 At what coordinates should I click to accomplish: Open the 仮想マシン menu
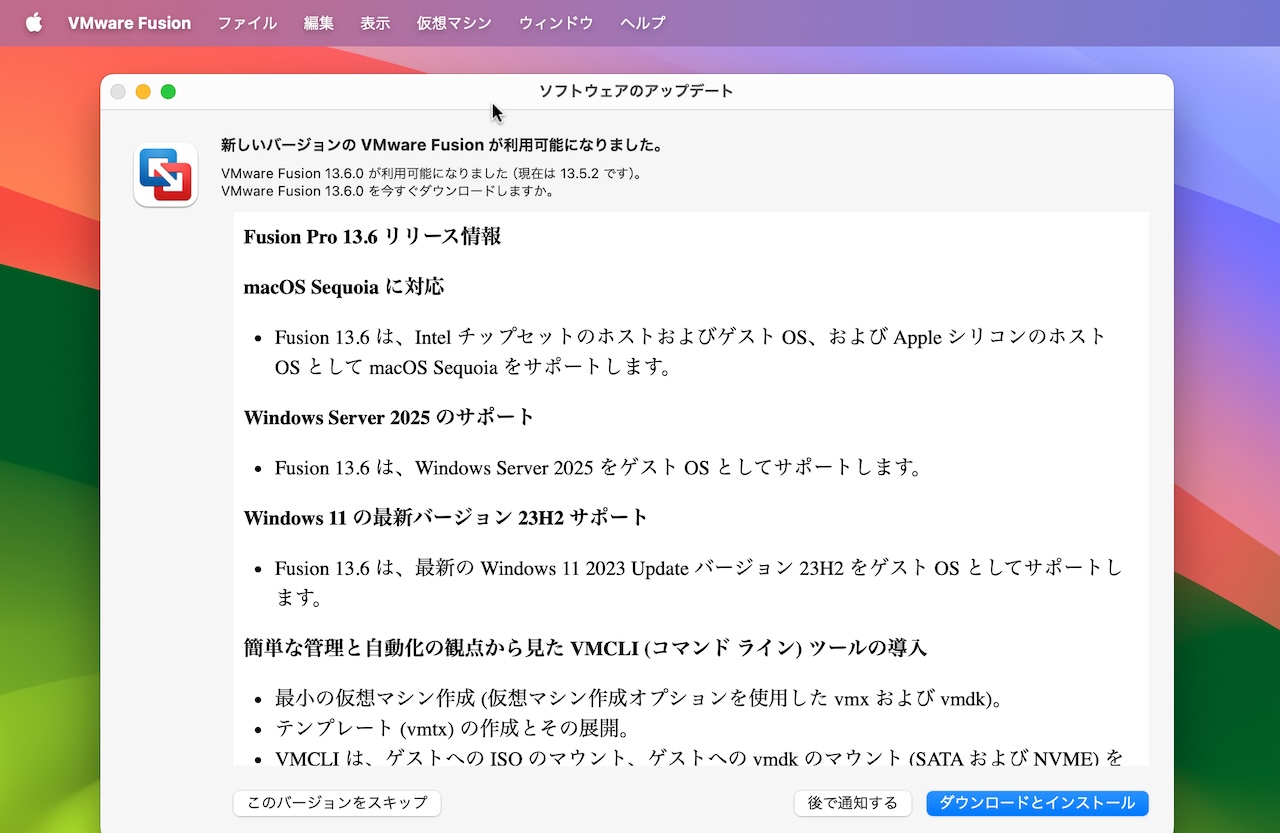453,22
